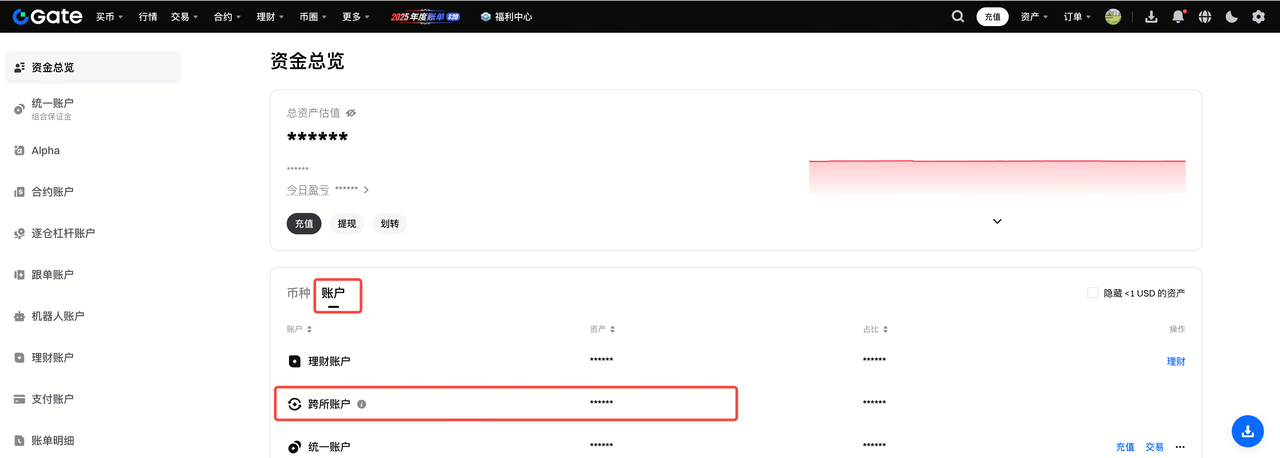Open the search magnifier in top bar
This screenshot has height=458, width=1280.
[x=958, y=17]
